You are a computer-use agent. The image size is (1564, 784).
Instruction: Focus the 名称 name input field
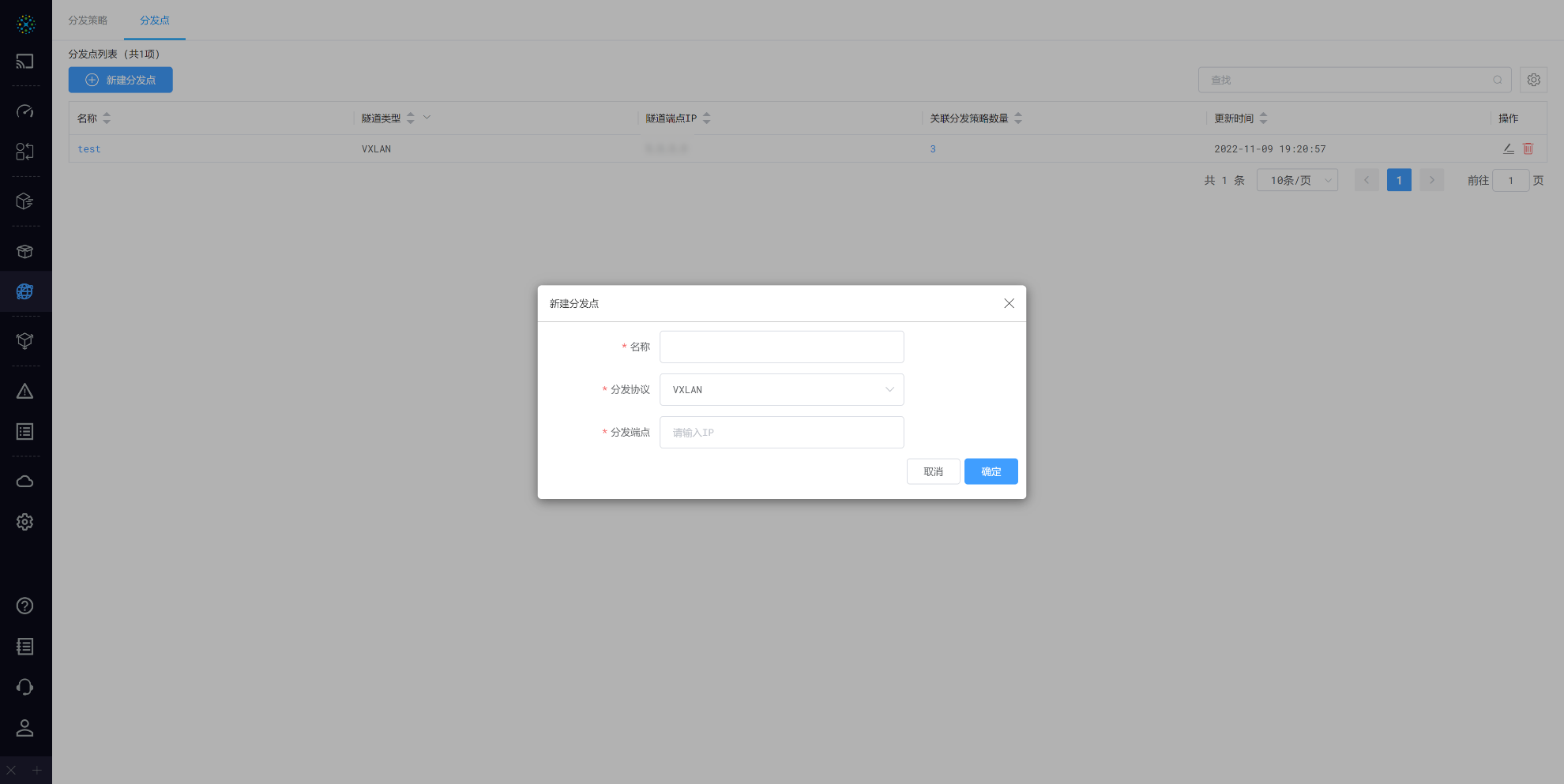click(781, 347)
